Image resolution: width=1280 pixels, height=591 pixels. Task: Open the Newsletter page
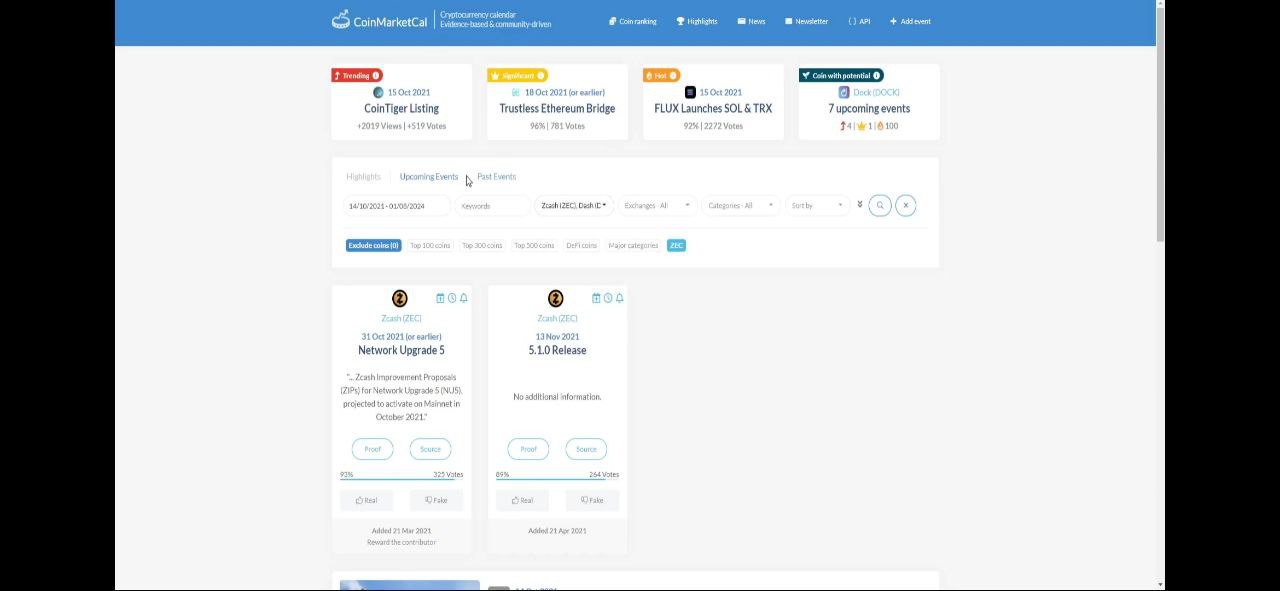(806, 21)
